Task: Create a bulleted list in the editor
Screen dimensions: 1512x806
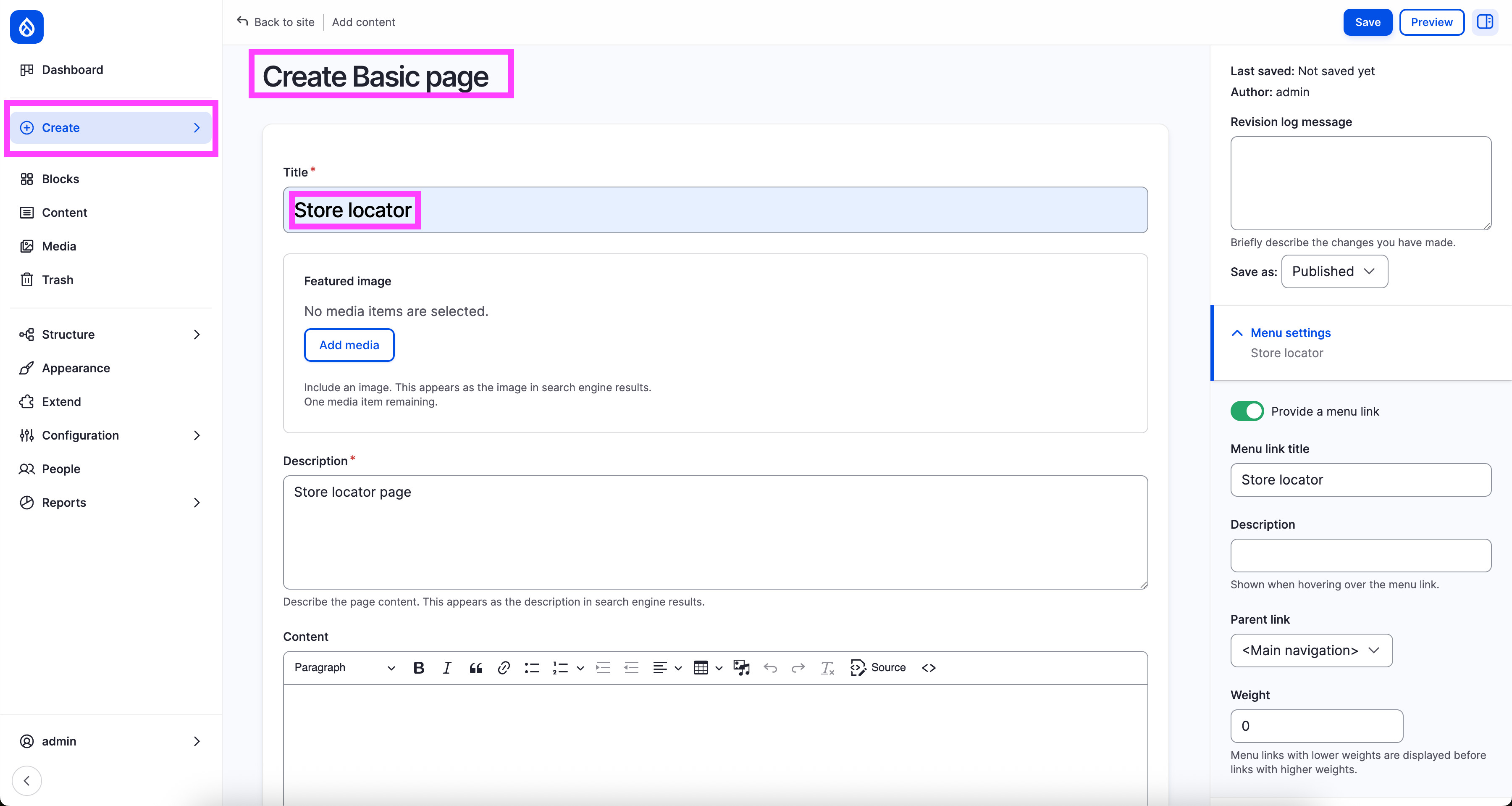Action: pyautogui.click(x=531, y=667)
